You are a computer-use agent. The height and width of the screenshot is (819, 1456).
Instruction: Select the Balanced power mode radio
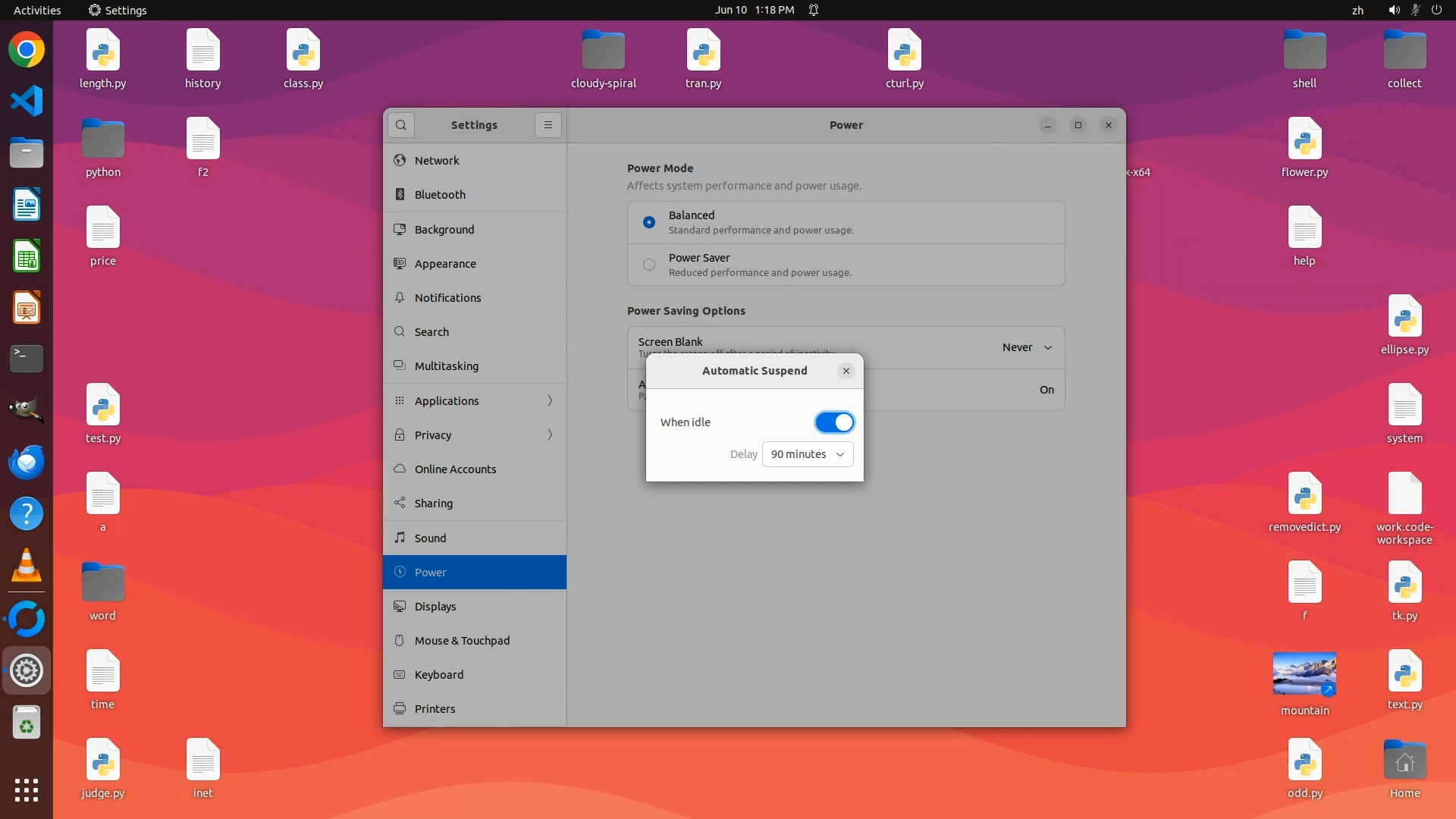point(649,222)
